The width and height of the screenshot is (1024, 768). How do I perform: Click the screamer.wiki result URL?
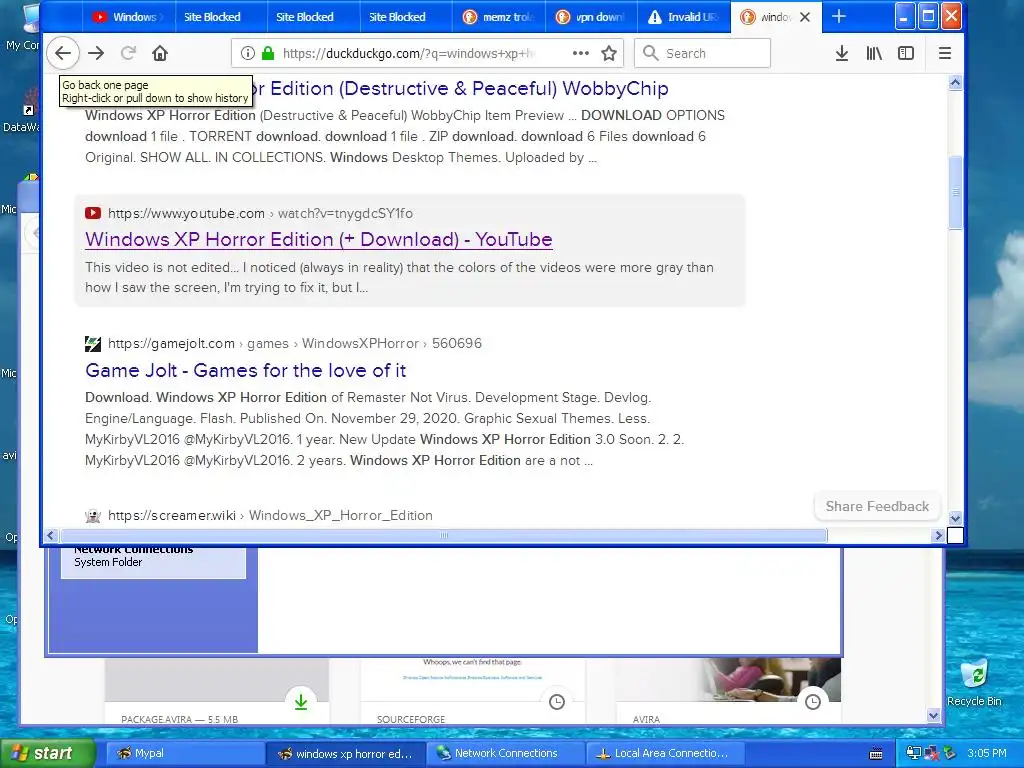tap(270, 515)
